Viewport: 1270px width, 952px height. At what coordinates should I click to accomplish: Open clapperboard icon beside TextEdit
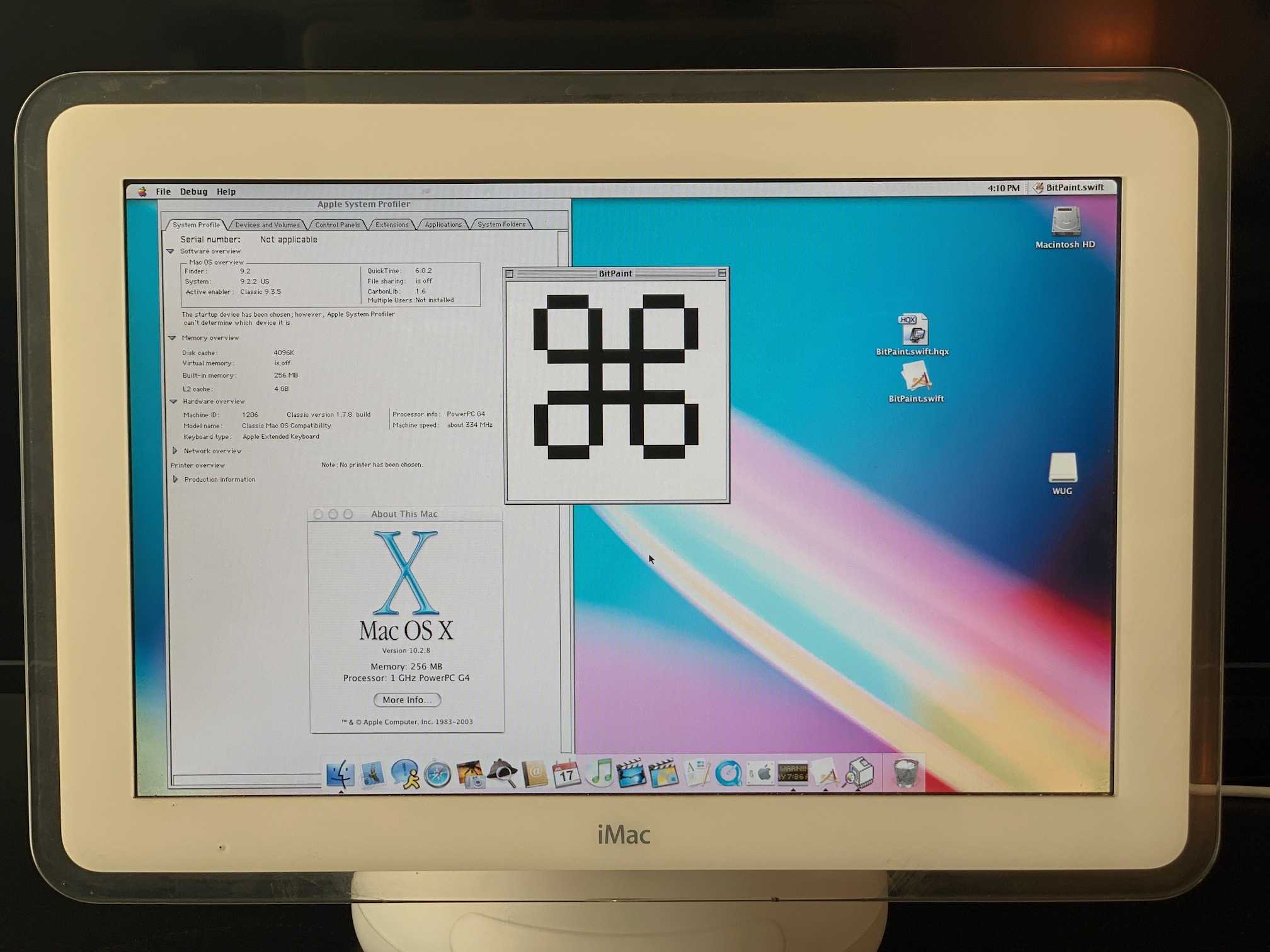pyautogui.click(x=663, y=773)
